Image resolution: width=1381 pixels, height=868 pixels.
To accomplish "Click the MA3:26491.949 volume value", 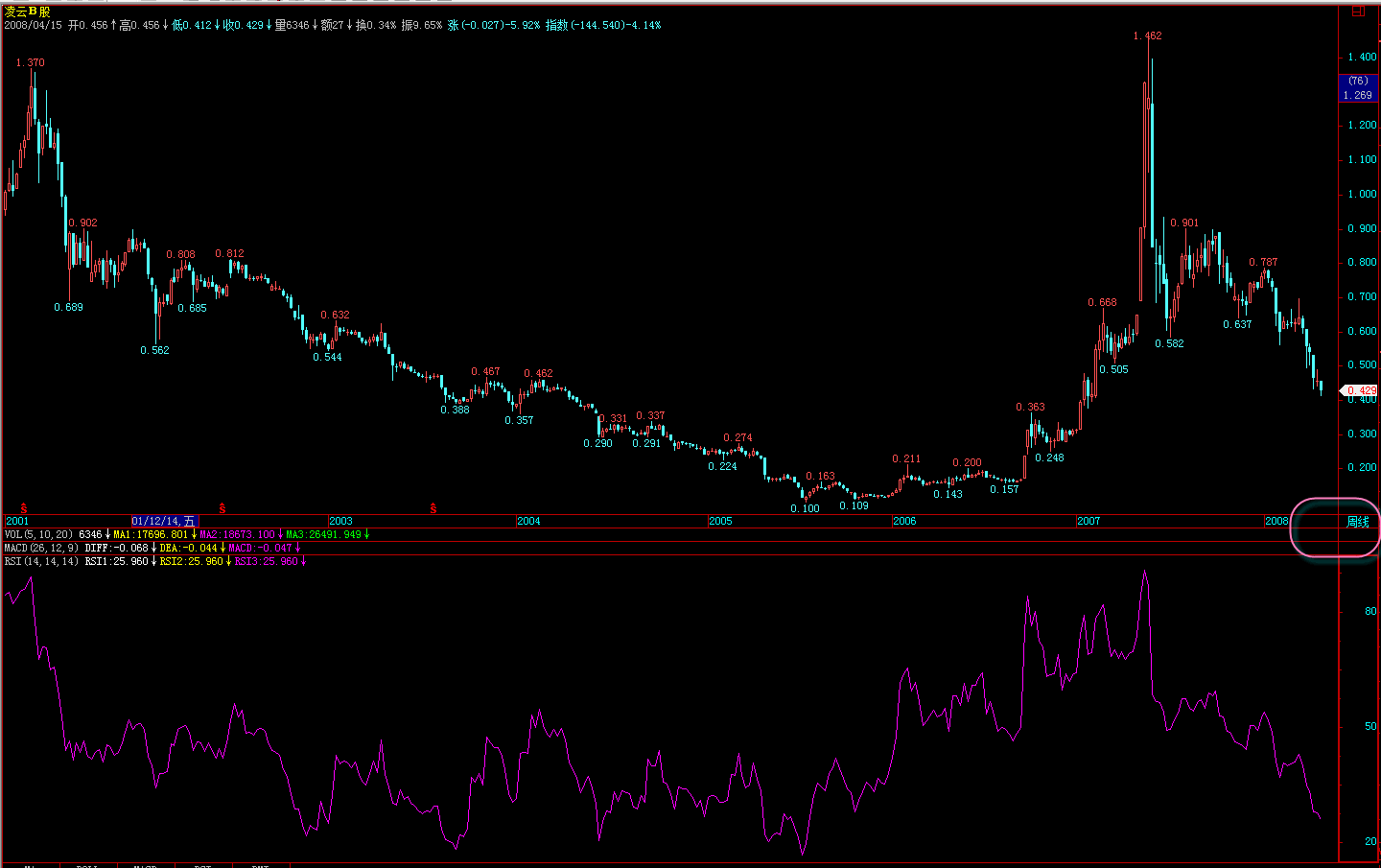I will pyautogui.click(x=323, y=535).
